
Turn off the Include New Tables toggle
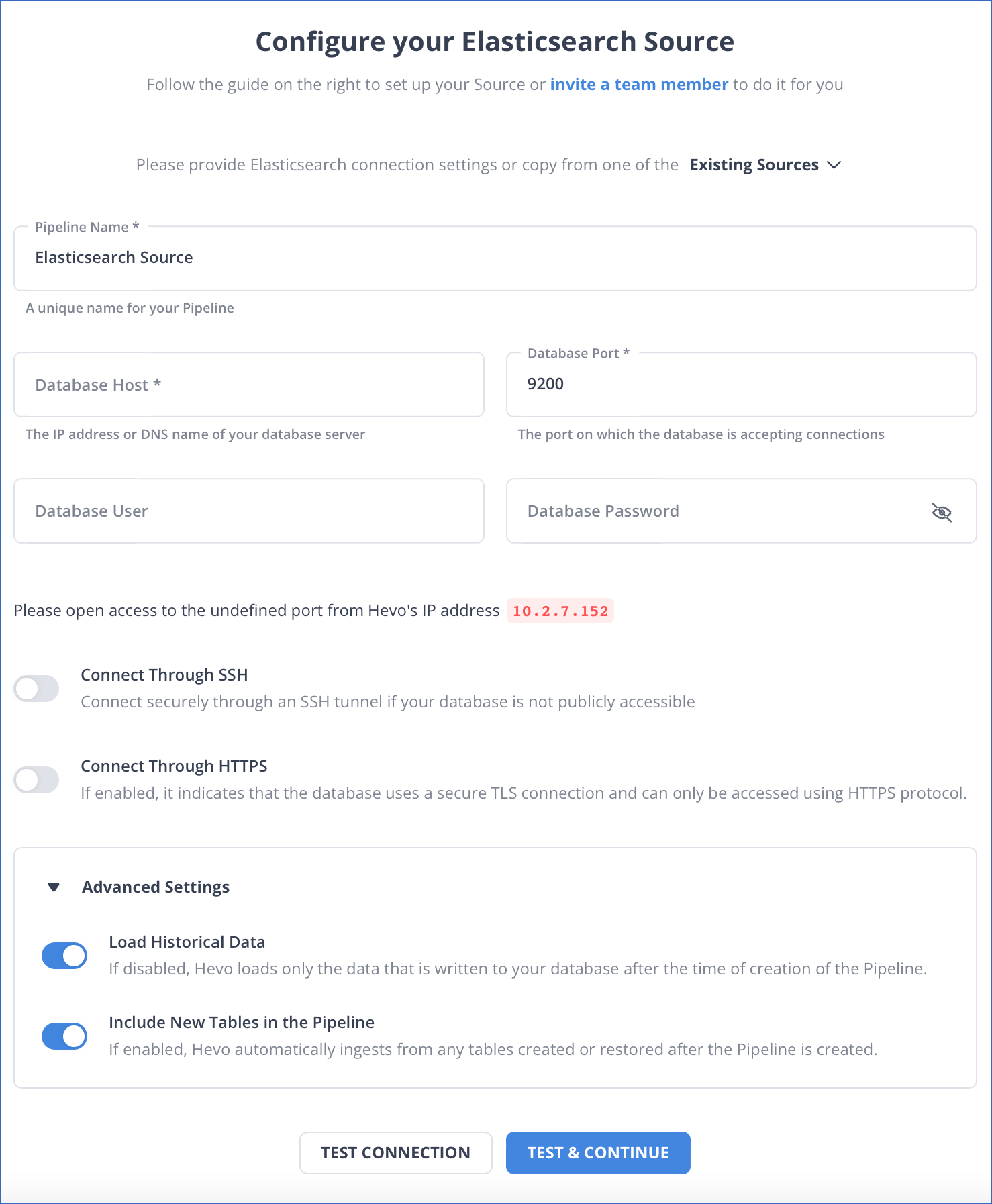tap(64, 1036)
